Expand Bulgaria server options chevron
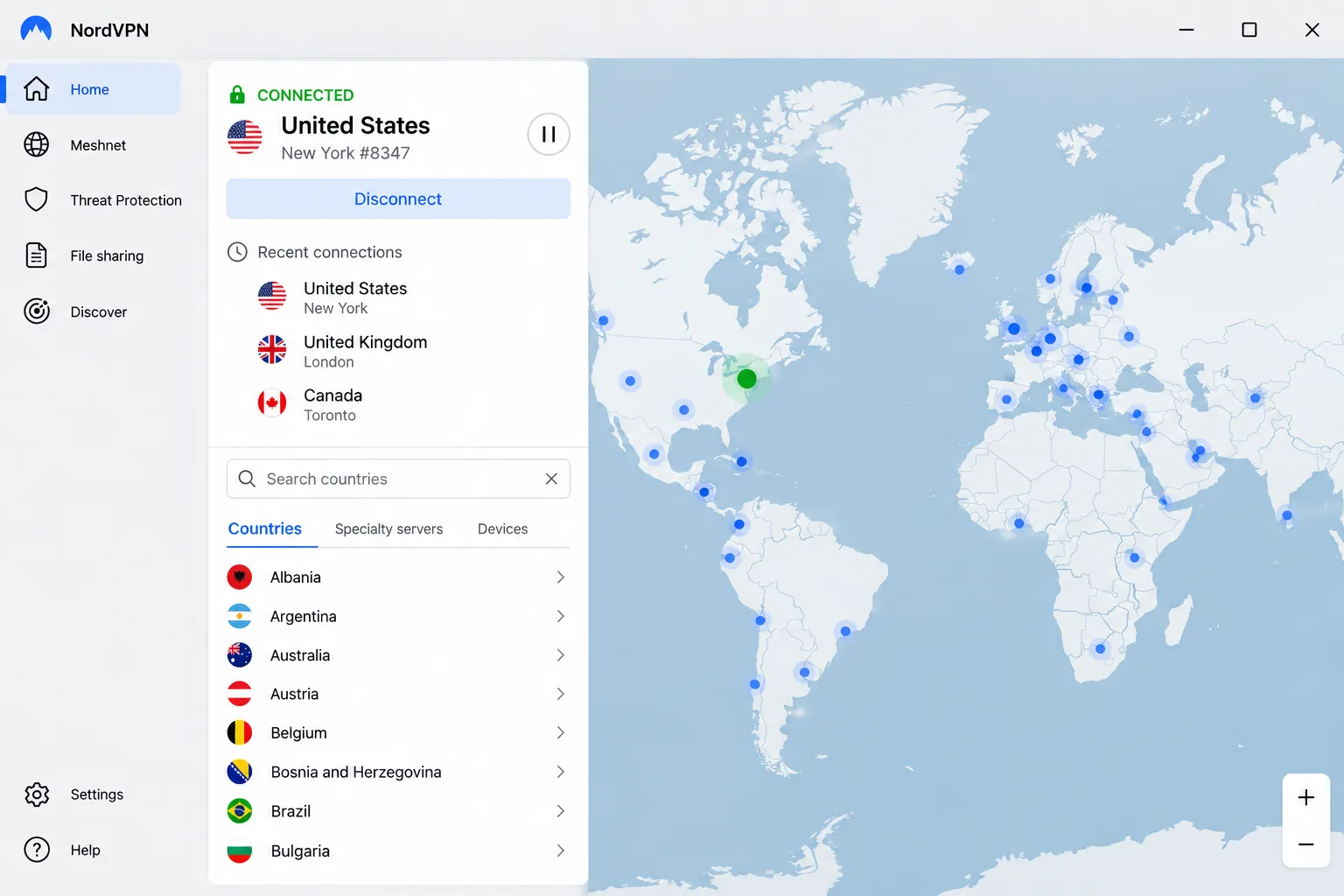The width and height of the screenshot is (1344, 896). (x=561, y=850)
